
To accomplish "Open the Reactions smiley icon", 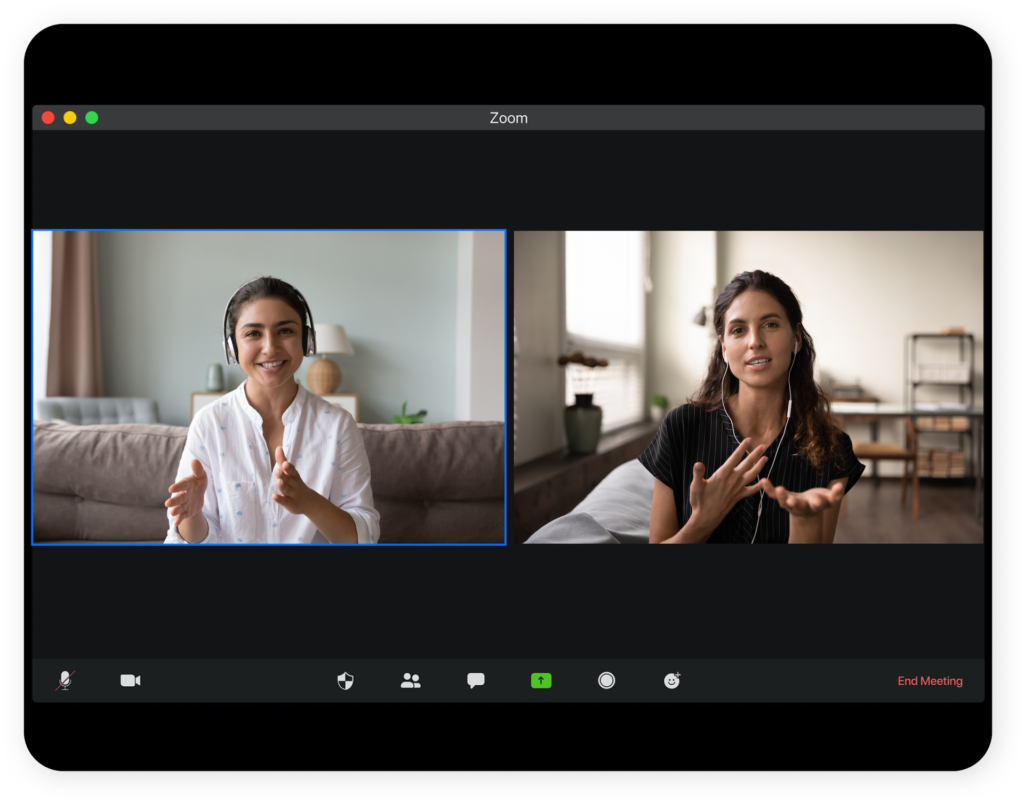I will (672, 681).
